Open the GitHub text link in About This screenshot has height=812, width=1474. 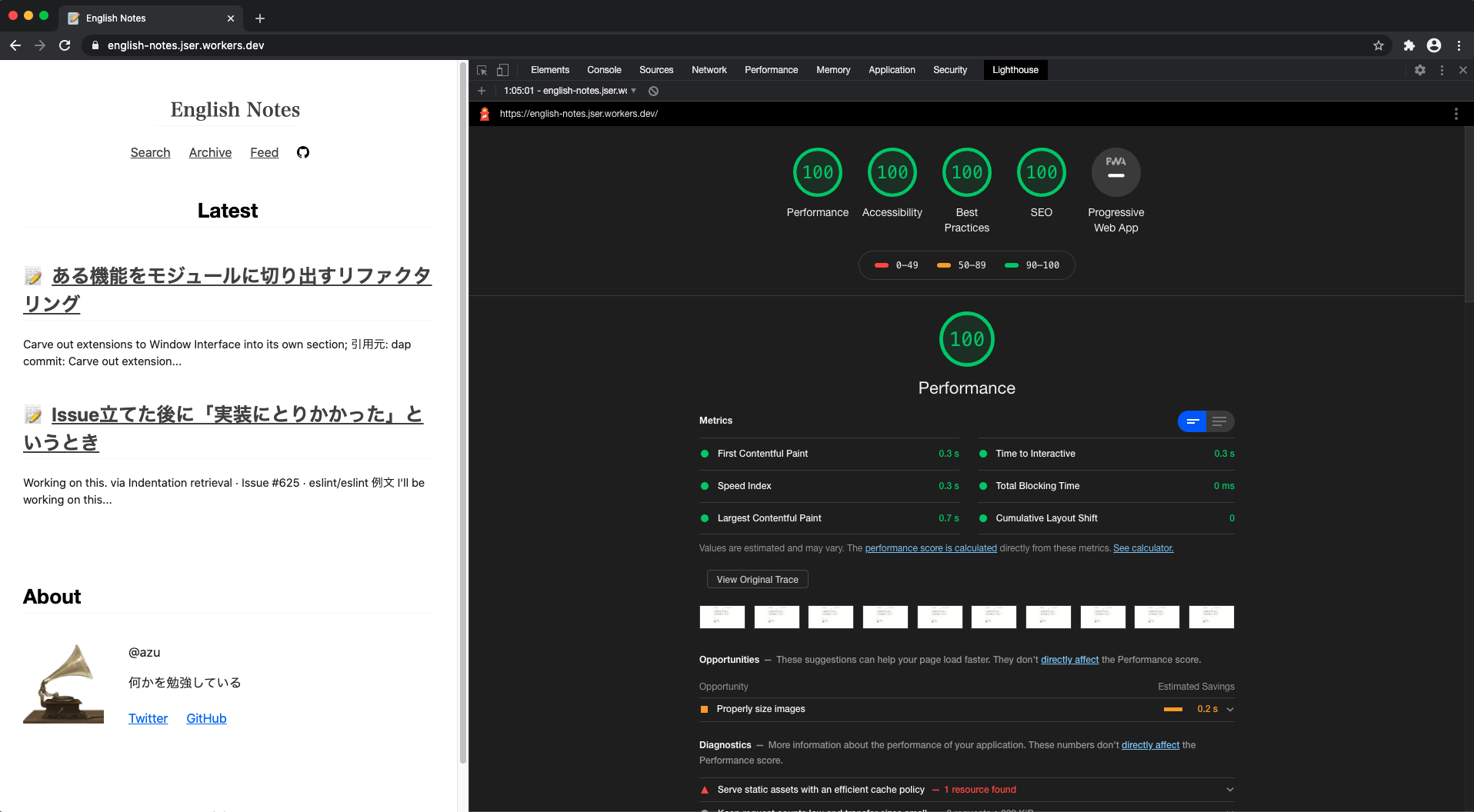[x=206, y=718]
